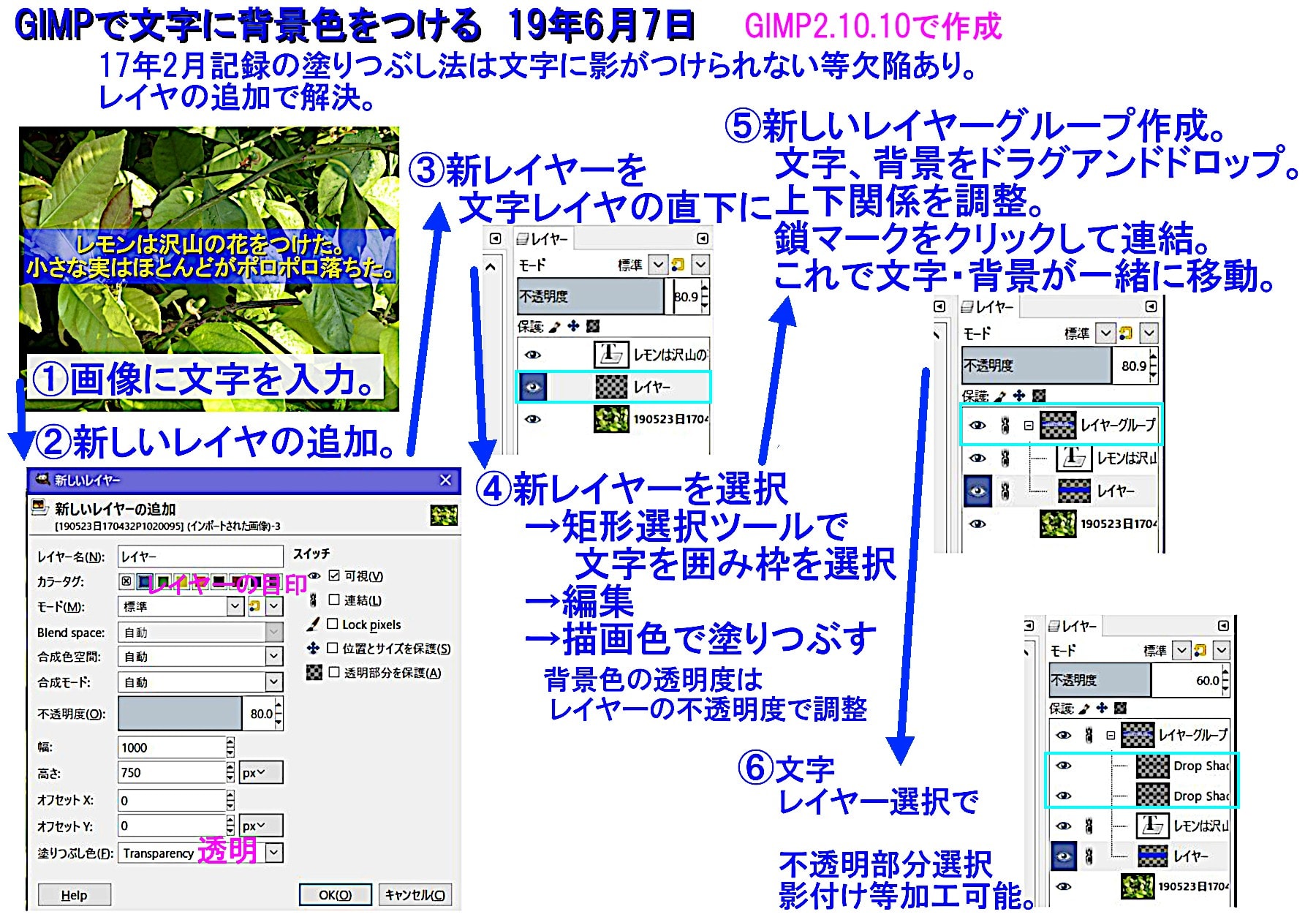Click the chain link on the レモンは沢山 row in the 60.0 opacity panel

[x=1089, y=826]
